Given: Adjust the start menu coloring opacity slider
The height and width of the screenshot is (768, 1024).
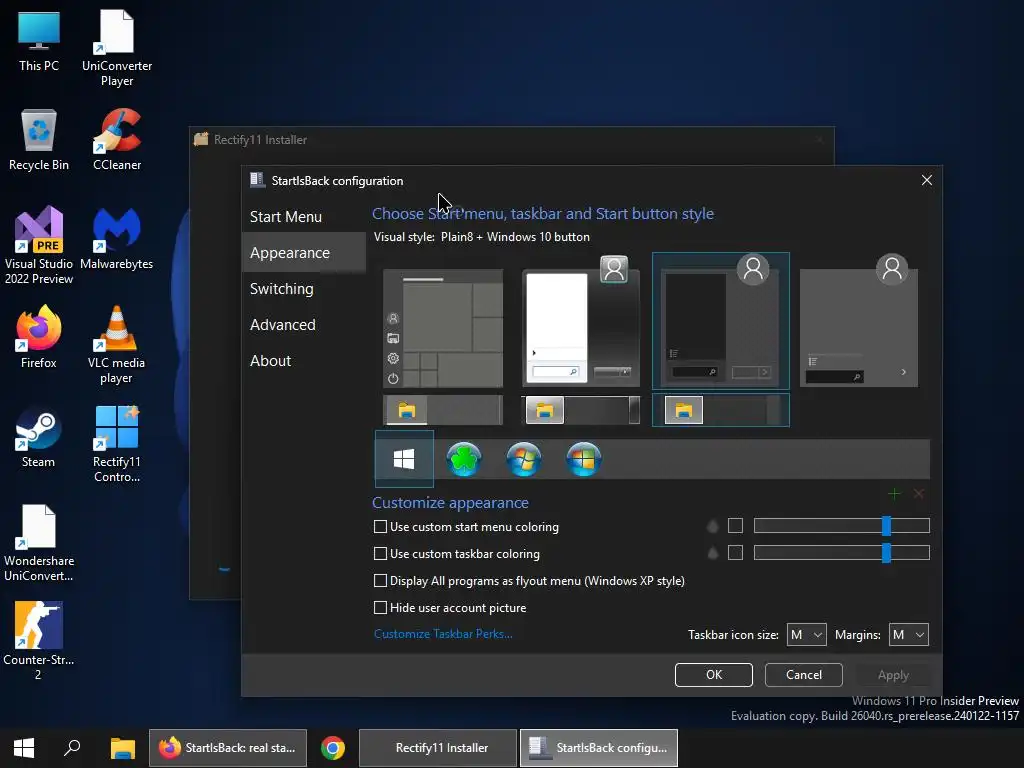Looking at the screenshot, I should 842,526.
